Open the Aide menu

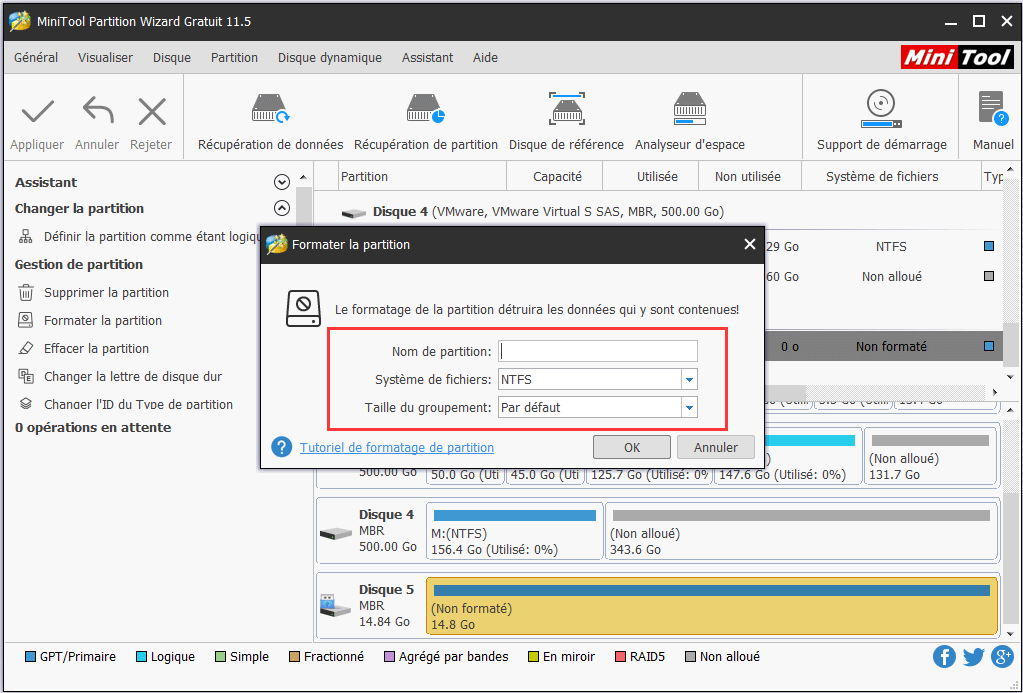[485, 57]
